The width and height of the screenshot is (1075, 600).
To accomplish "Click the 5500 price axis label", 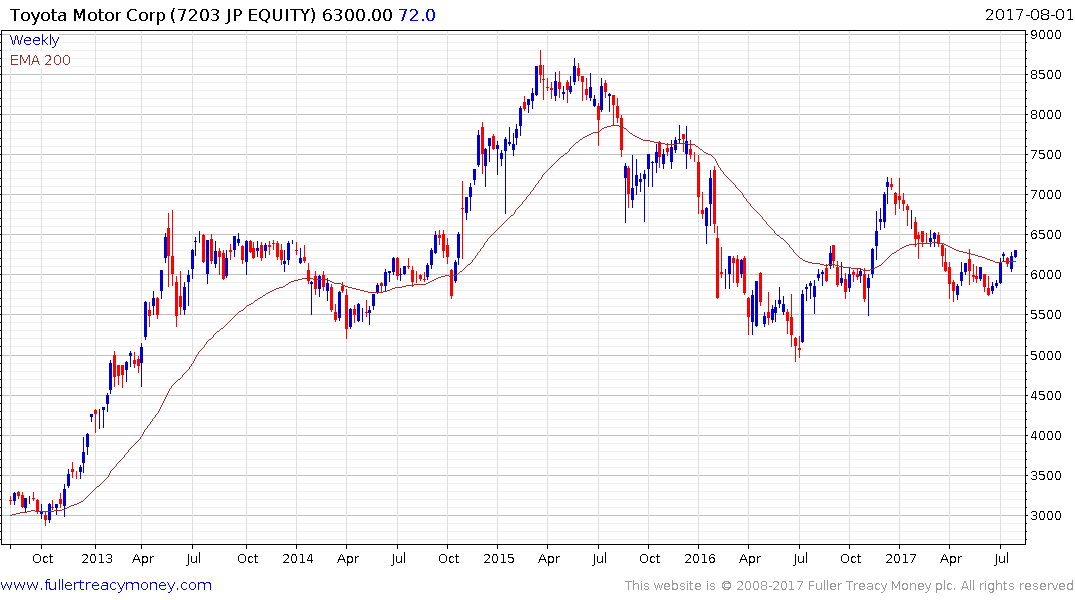I will coord(1046,315).
